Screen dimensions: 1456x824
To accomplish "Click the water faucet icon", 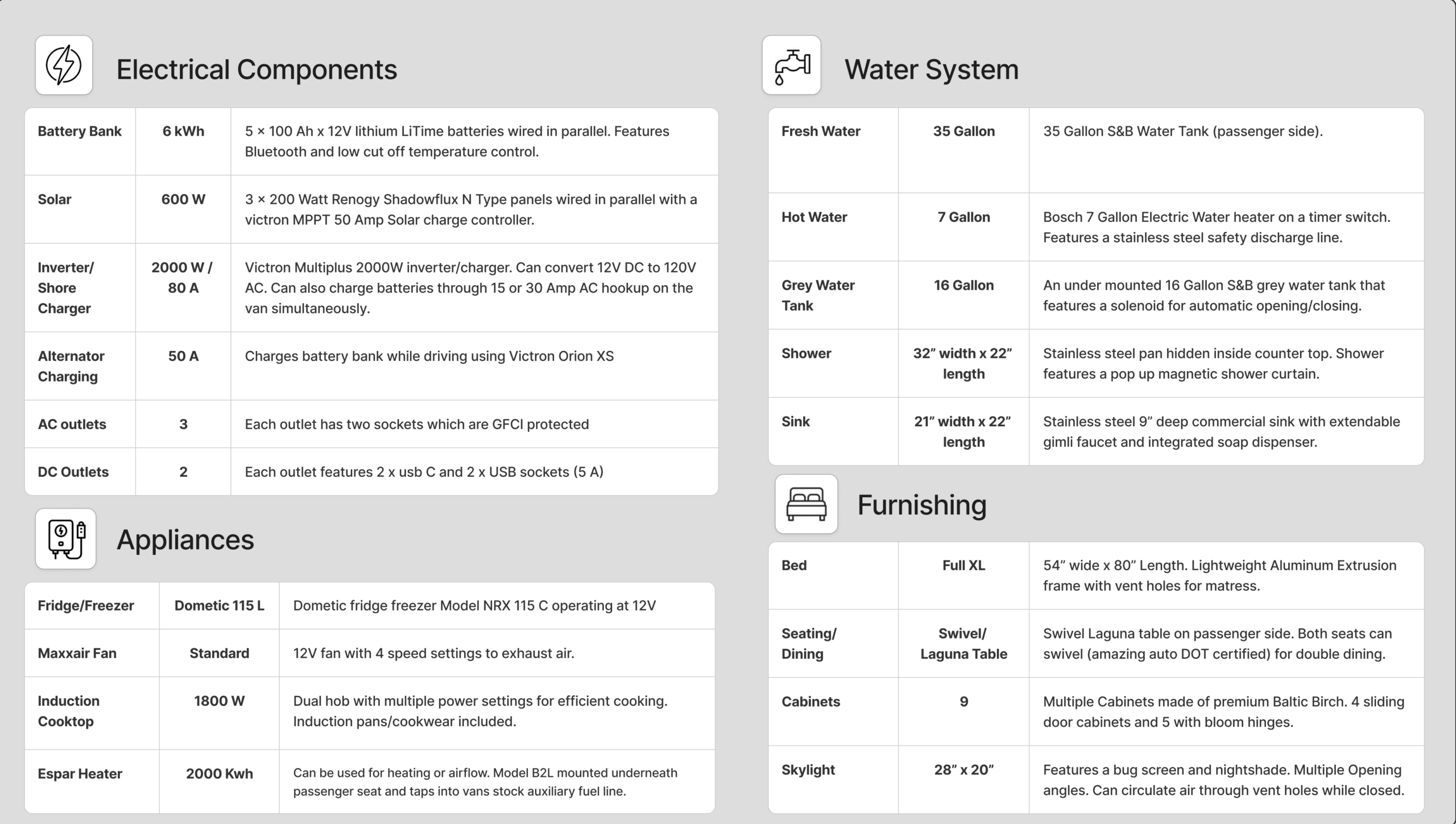I will coord(791,65).
